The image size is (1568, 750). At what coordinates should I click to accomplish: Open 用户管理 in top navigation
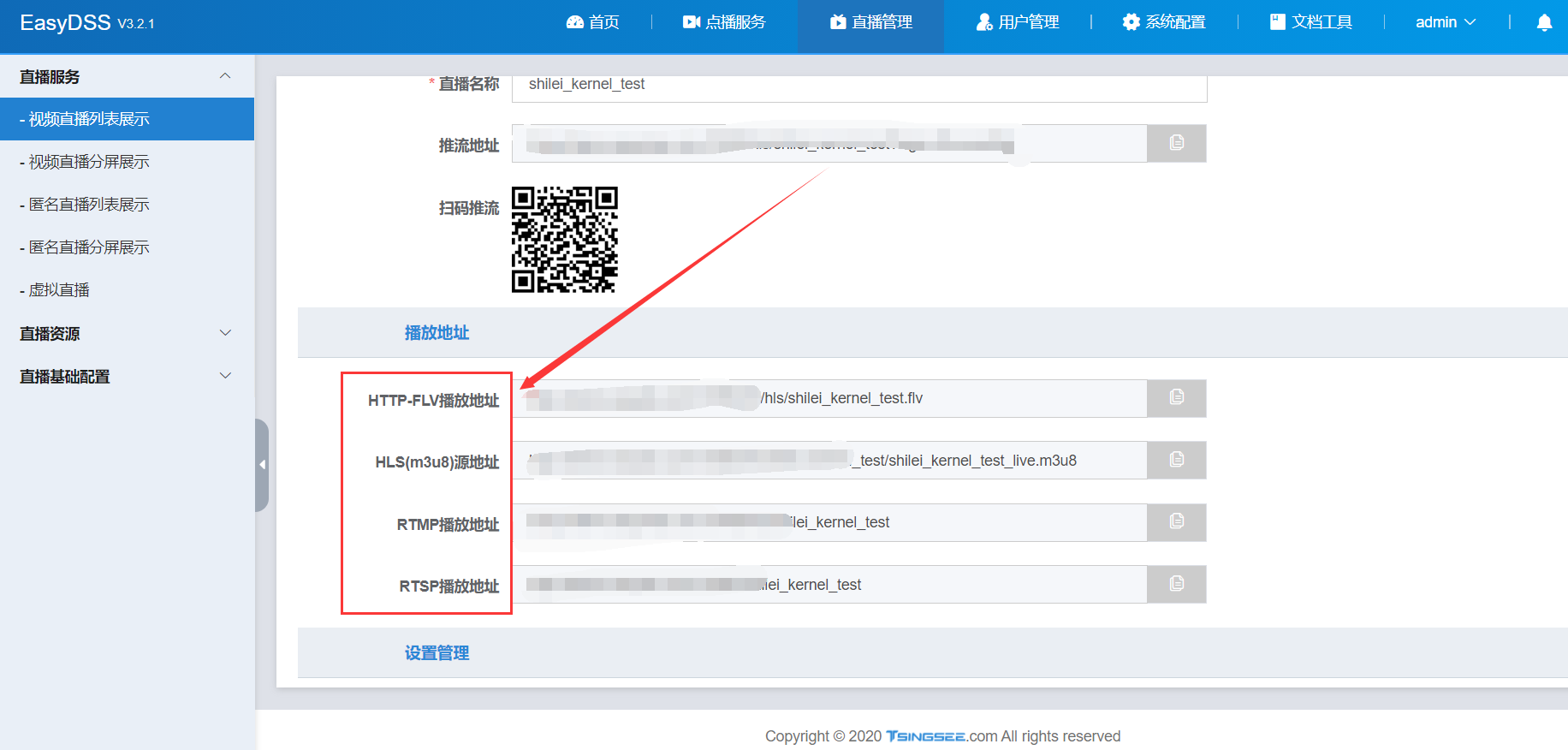coord(1018,22)
